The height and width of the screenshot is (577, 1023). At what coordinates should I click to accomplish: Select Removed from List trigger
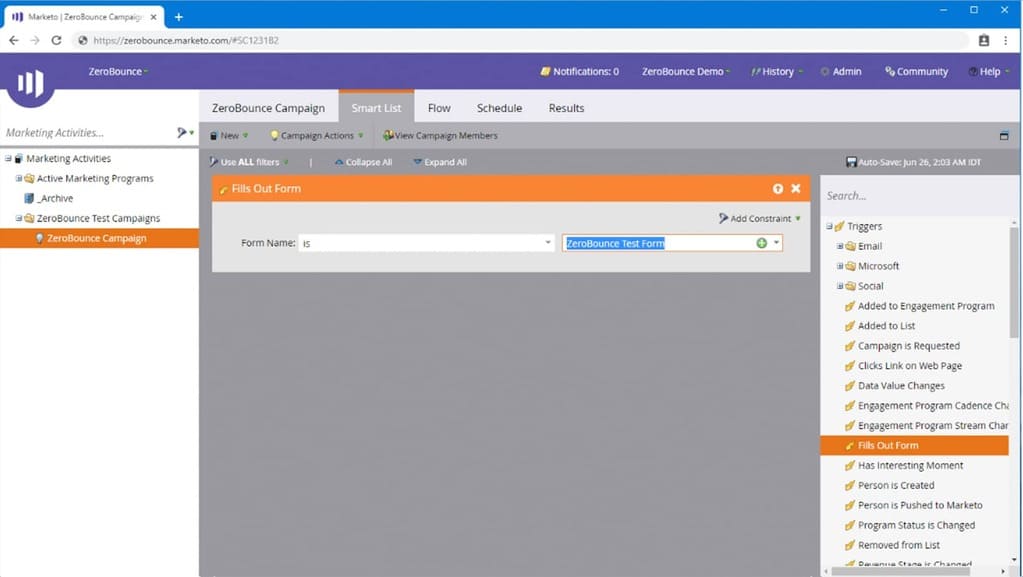(x=898, y=545)
